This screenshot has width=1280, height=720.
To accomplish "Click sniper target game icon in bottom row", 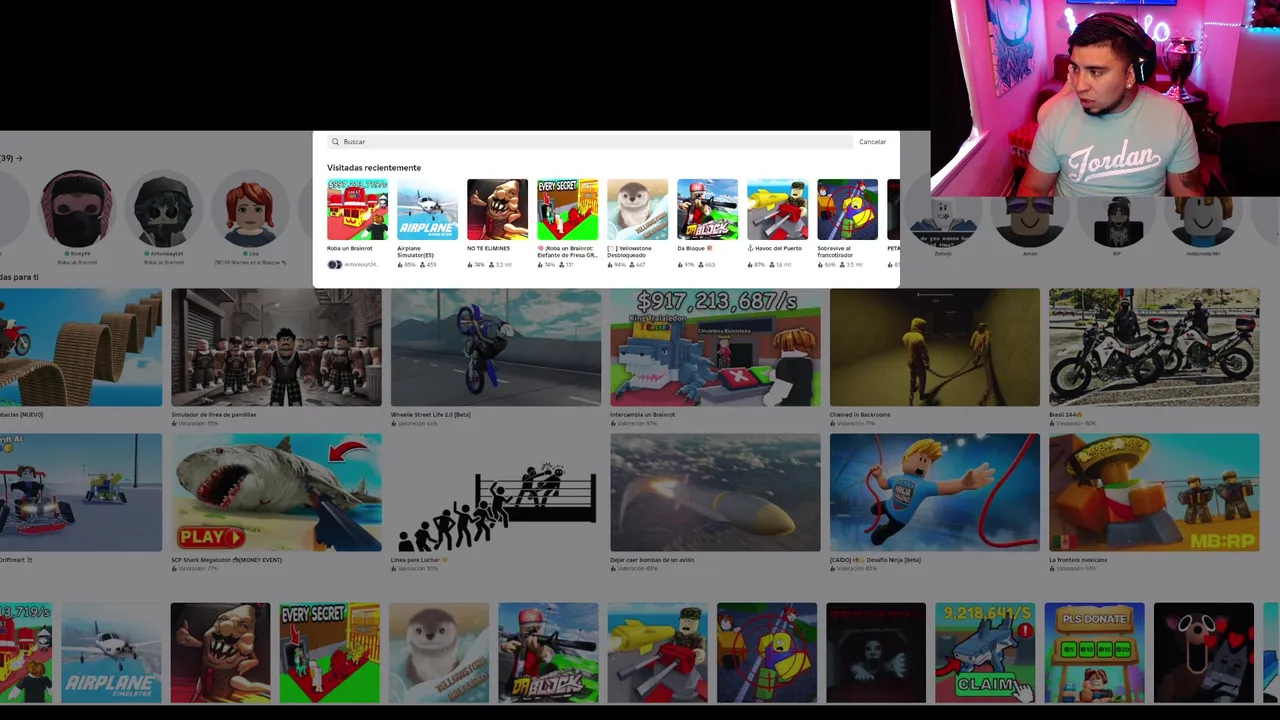I will coord(767,652).
